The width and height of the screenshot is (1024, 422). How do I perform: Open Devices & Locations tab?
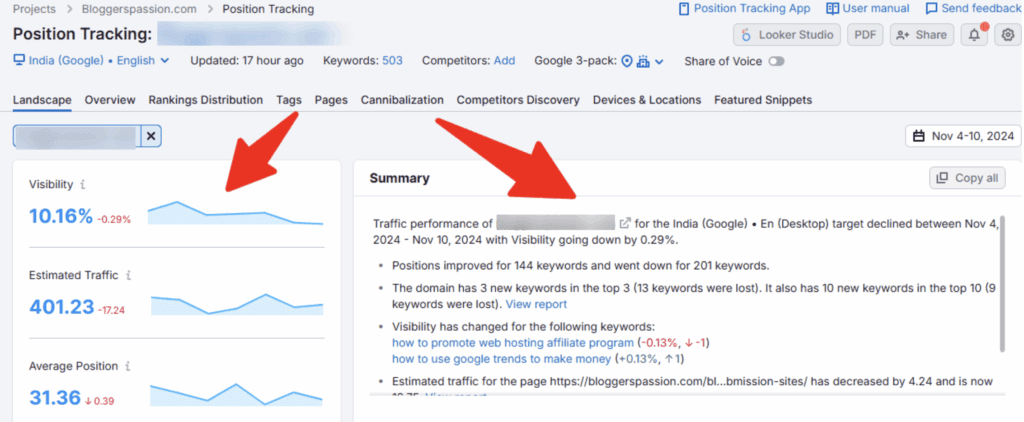(647, 100)
